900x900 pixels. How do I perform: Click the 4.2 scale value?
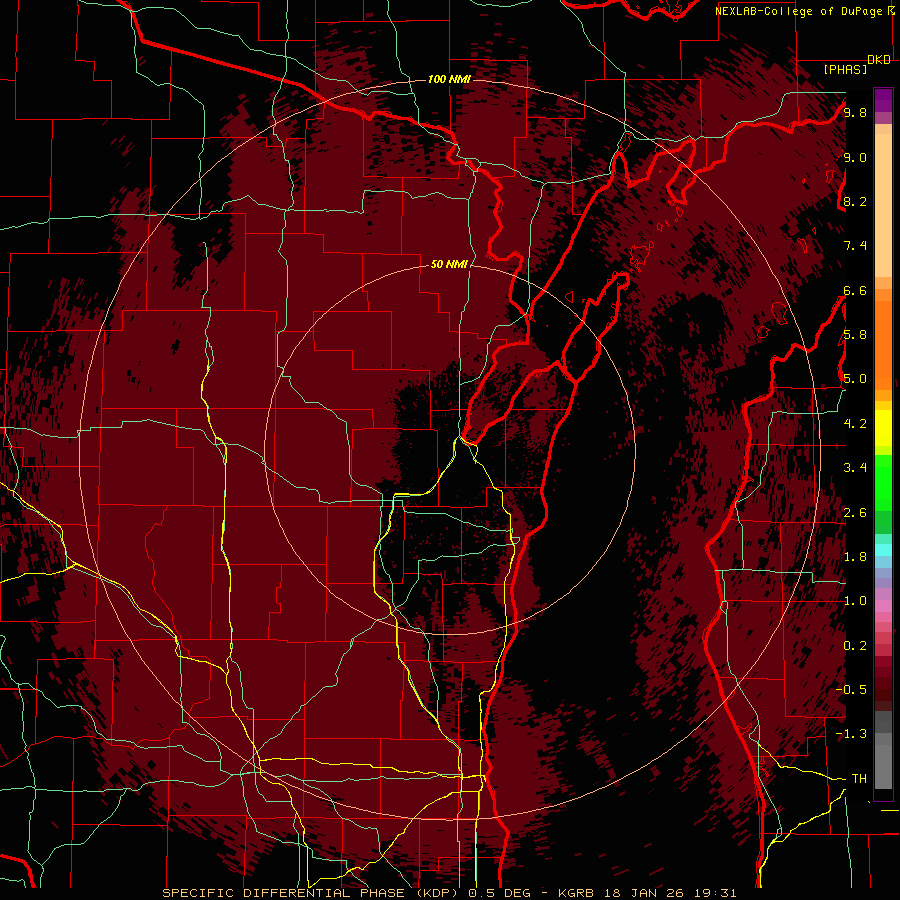(855, 424)
